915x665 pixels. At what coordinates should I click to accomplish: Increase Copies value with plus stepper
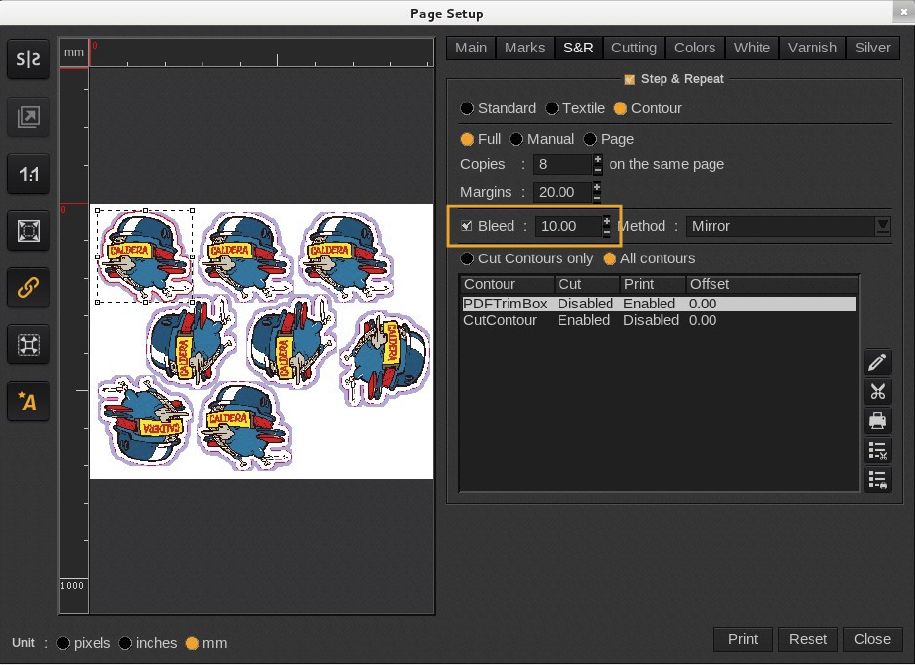(x=598, y=159)
